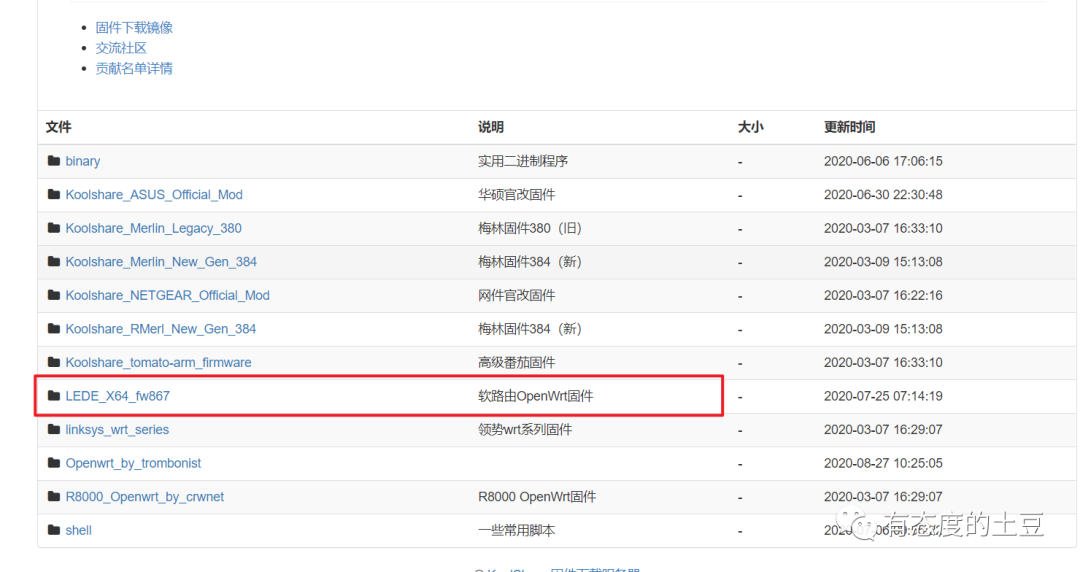1080x572 pixels.
Task: Click folder icon beside Koolshare_tomato-arm_firmware
Action: coord(54,362)
